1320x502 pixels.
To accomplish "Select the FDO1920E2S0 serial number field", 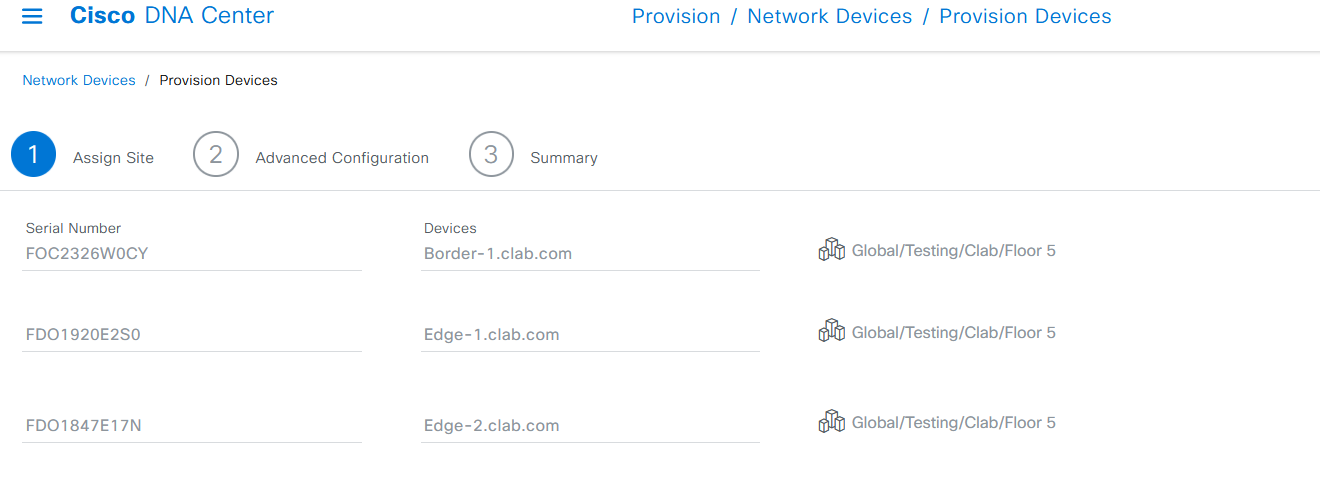I will [192, 335].
